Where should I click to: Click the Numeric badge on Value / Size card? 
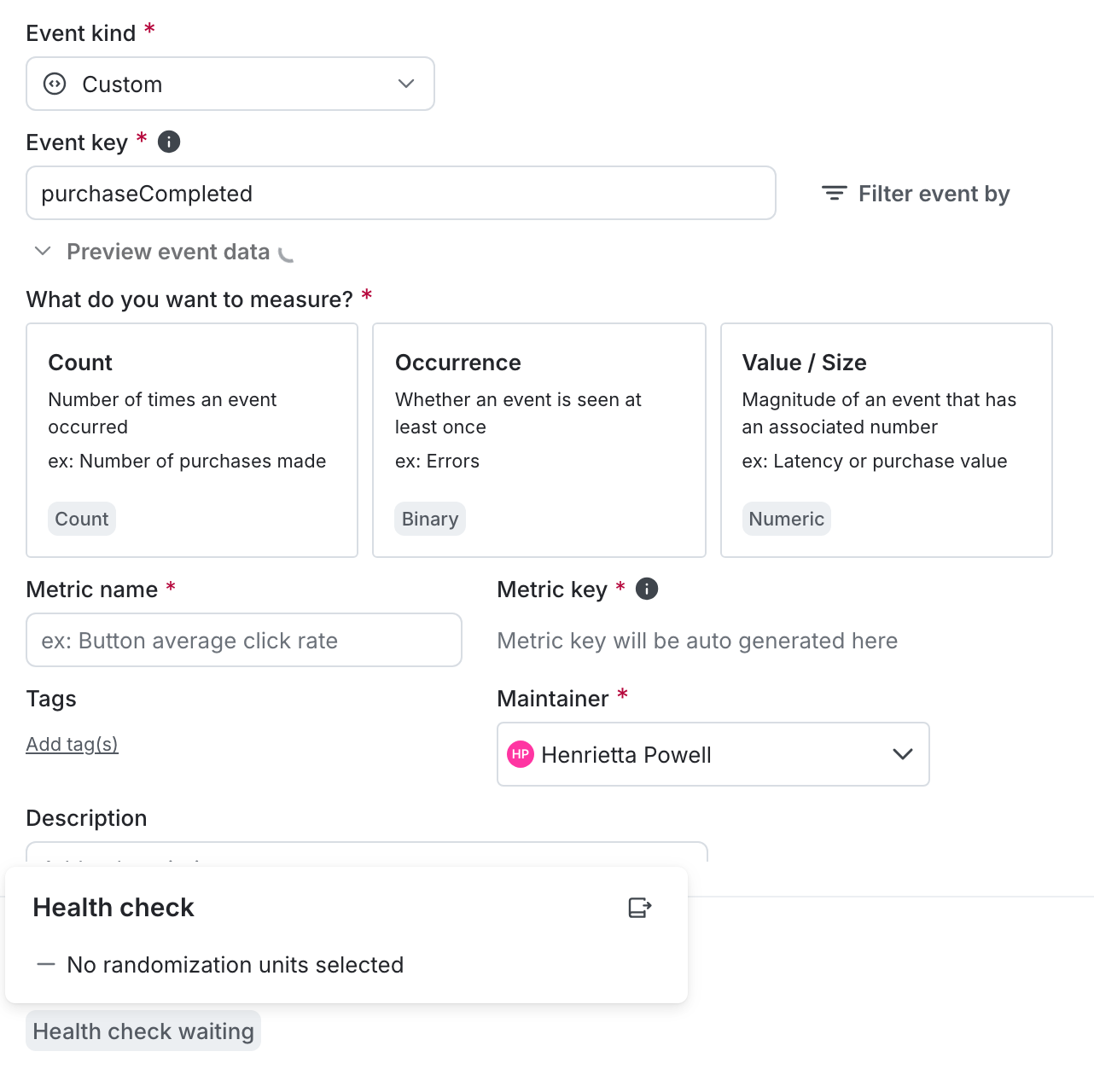pos(786,518)
